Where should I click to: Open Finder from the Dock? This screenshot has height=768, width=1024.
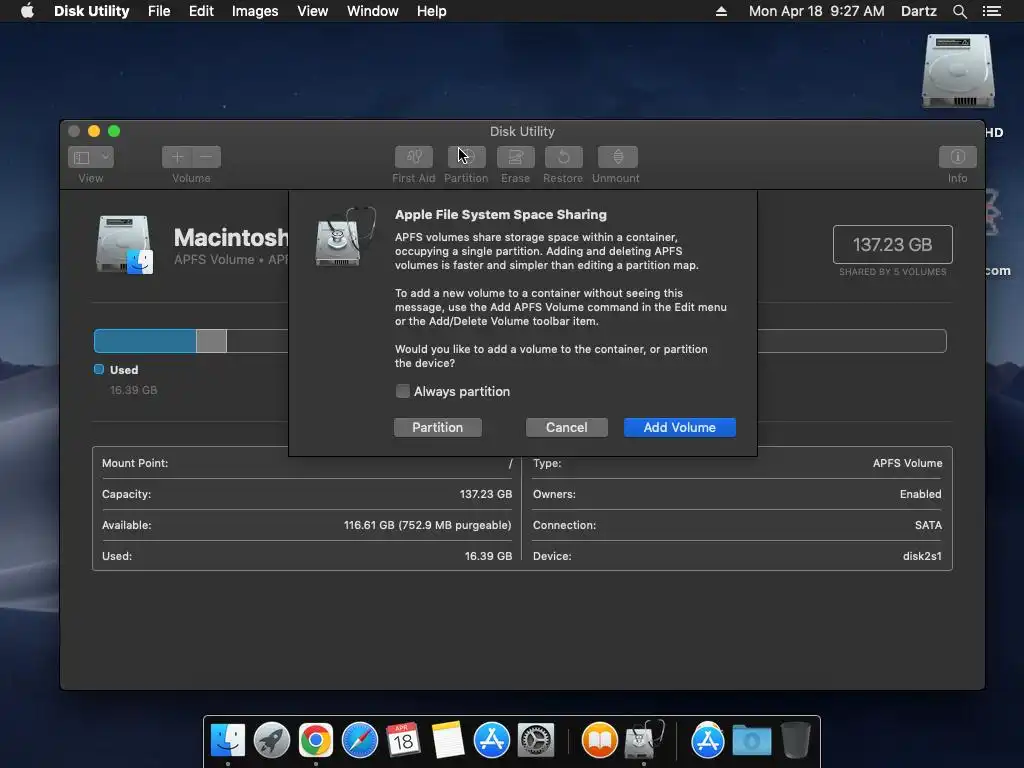click(227, 741)
